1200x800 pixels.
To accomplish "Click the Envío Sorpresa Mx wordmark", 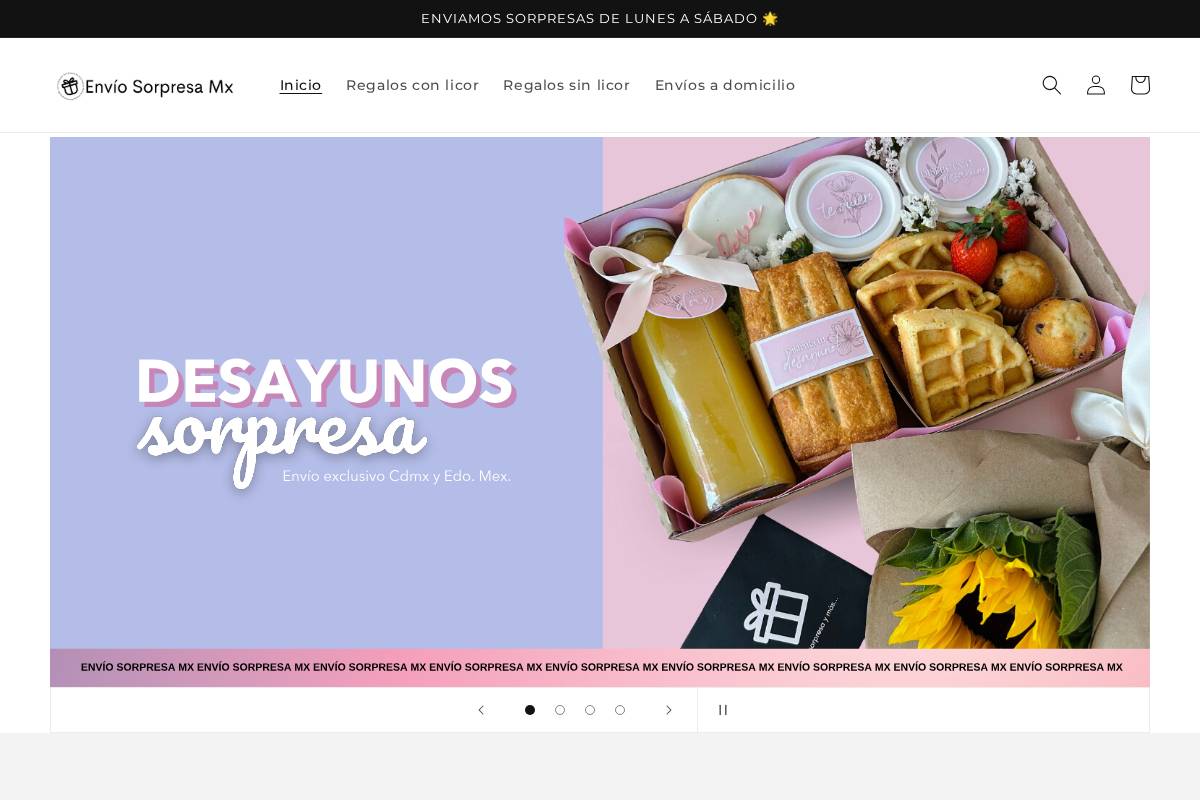I will tap(160, 86).
